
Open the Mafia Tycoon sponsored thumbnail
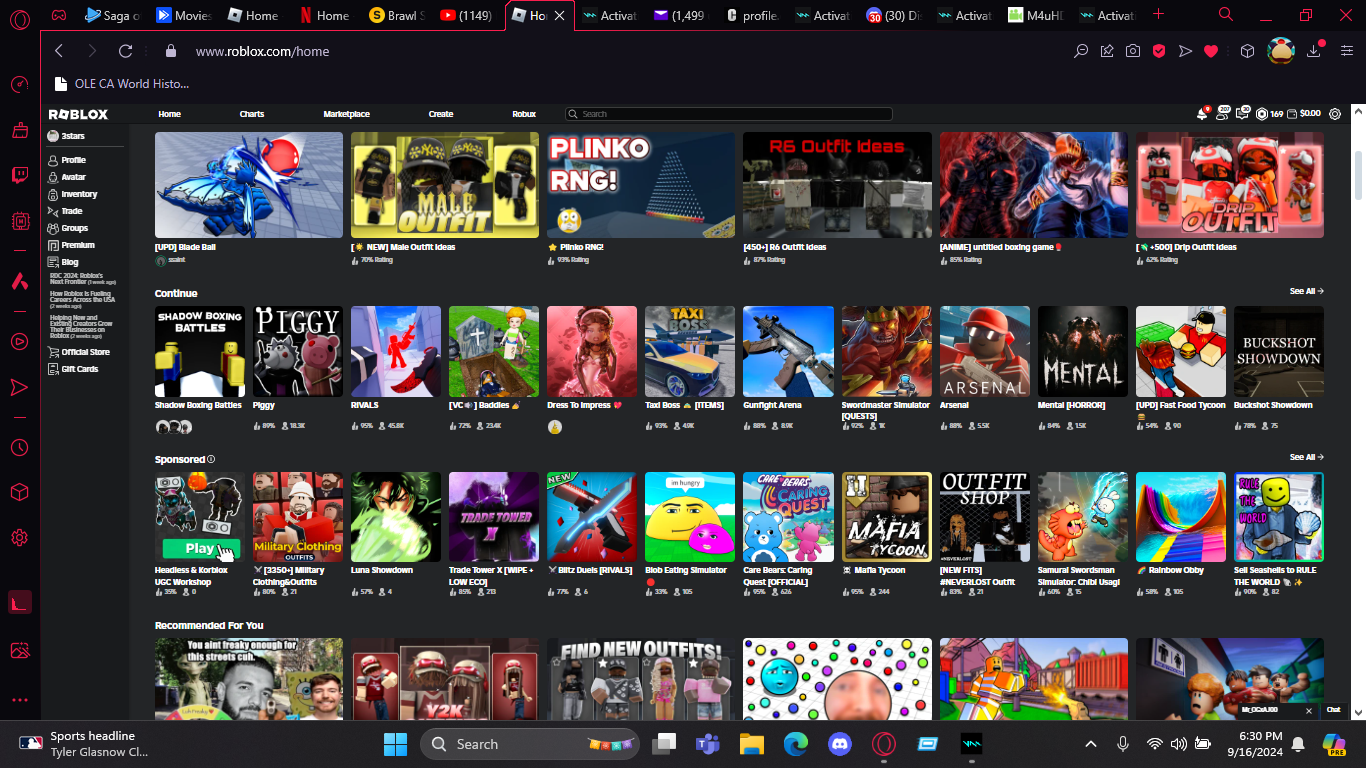[887, 517]
